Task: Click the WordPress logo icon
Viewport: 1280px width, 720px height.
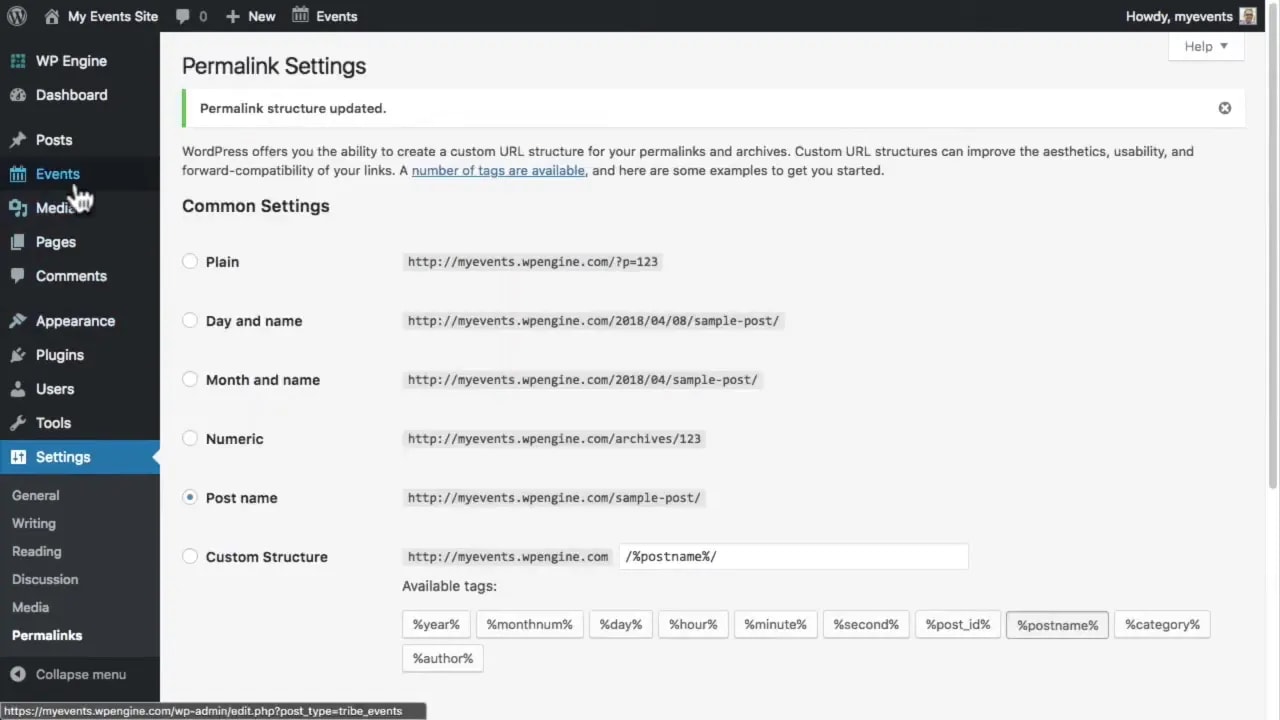Action: click(16, 16)
